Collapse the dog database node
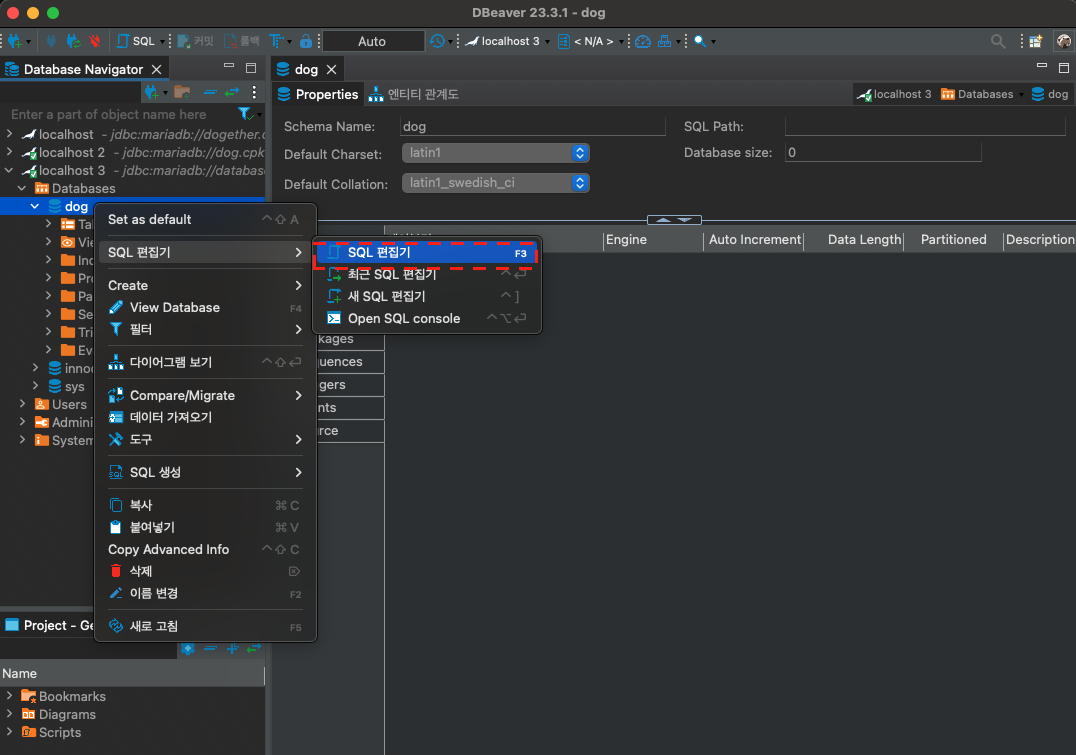This screenshot has height=755, width=1076. 35,206
